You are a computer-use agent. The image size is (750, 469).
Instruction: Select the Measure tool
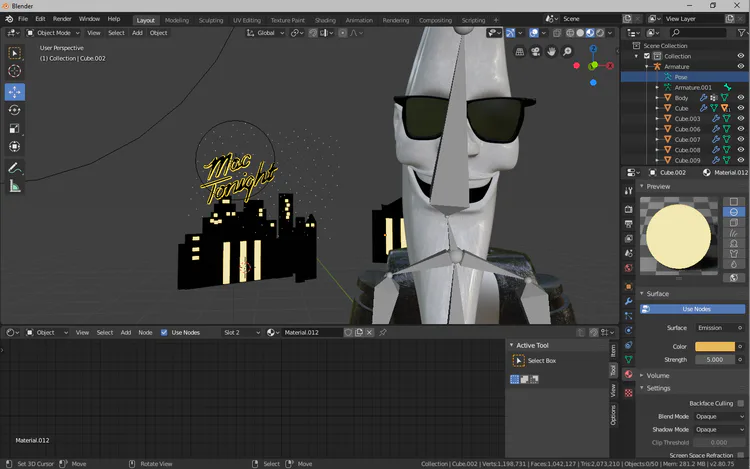click(x=15, y=186)
